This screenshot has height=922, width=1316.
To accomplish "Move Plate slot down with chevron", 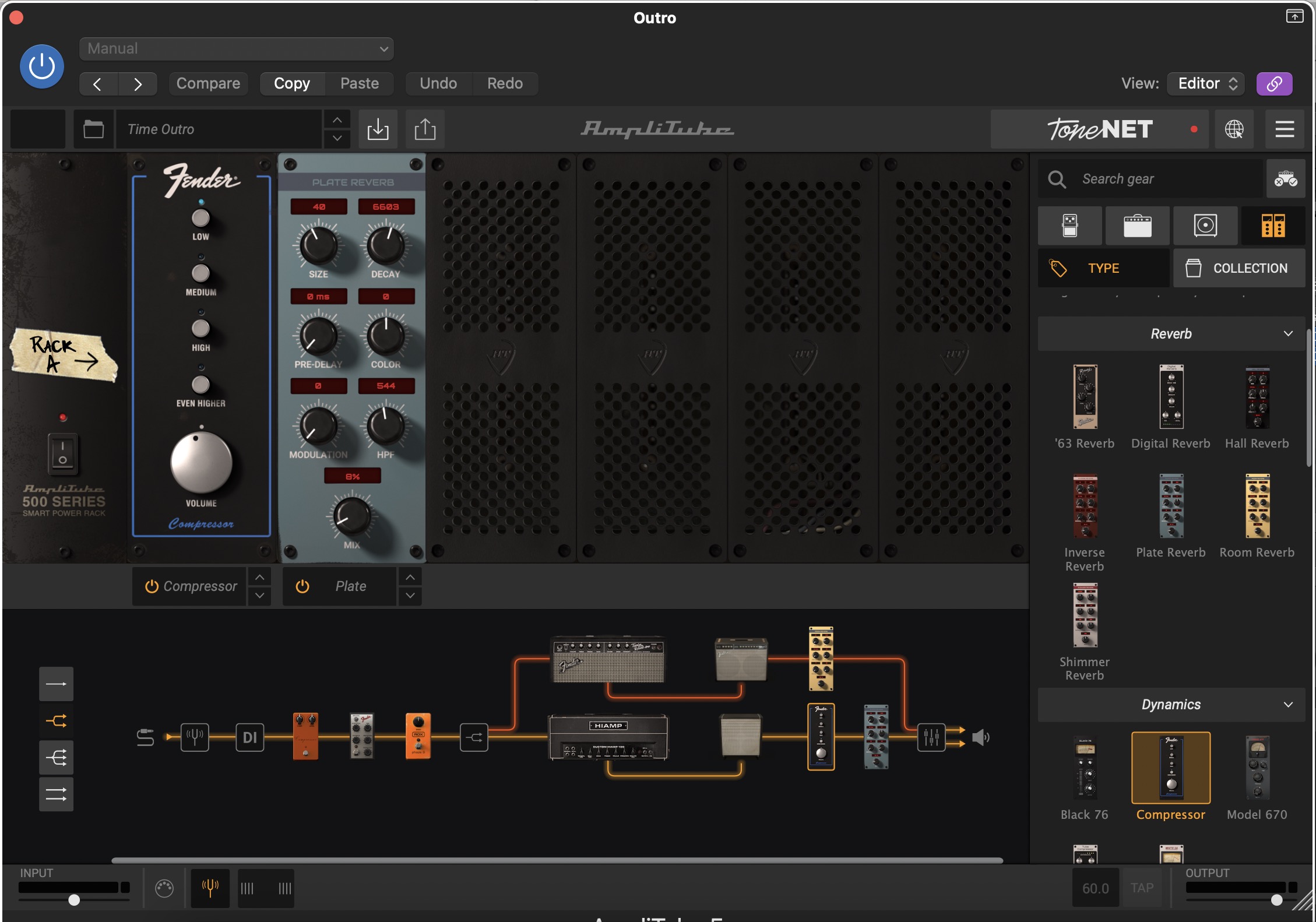I will tap(410, 596).
